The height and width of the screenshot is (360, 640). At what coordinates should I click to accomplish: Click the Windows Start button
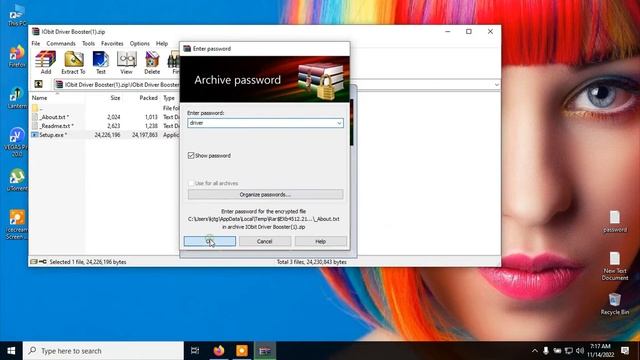11,351
